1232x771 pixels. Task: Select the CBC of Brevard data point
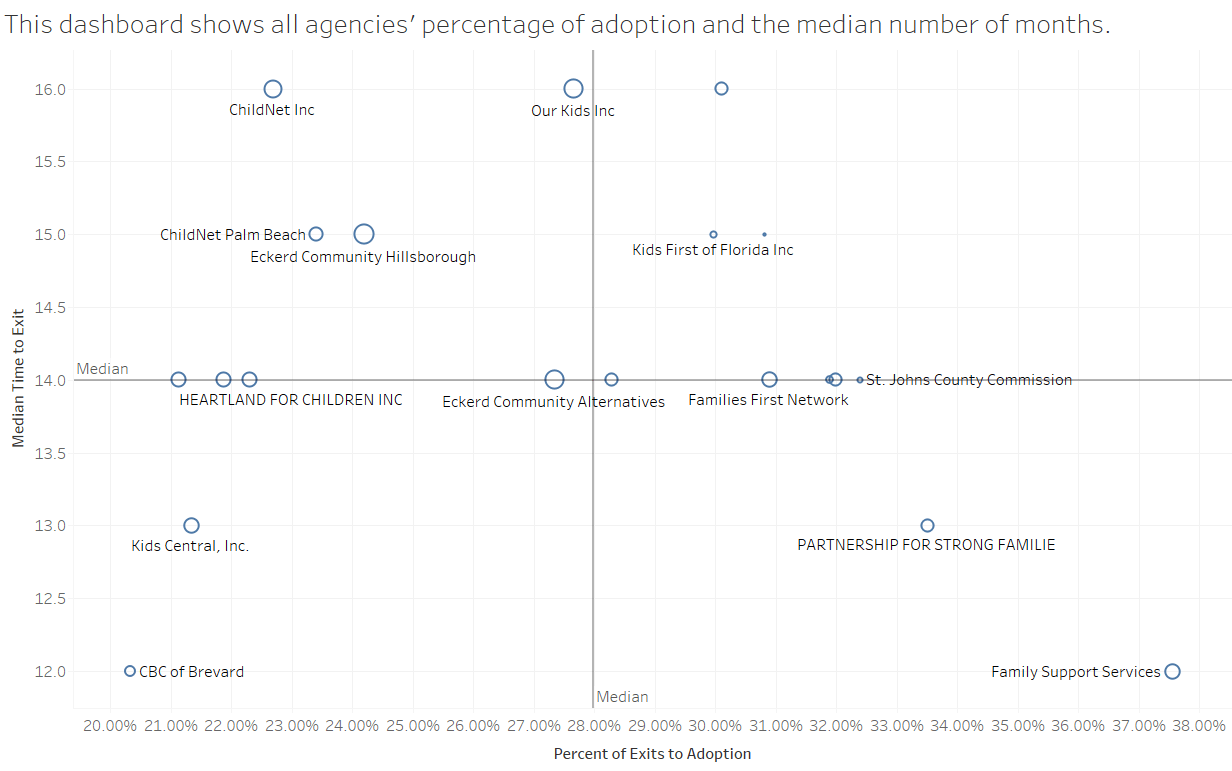130,671
